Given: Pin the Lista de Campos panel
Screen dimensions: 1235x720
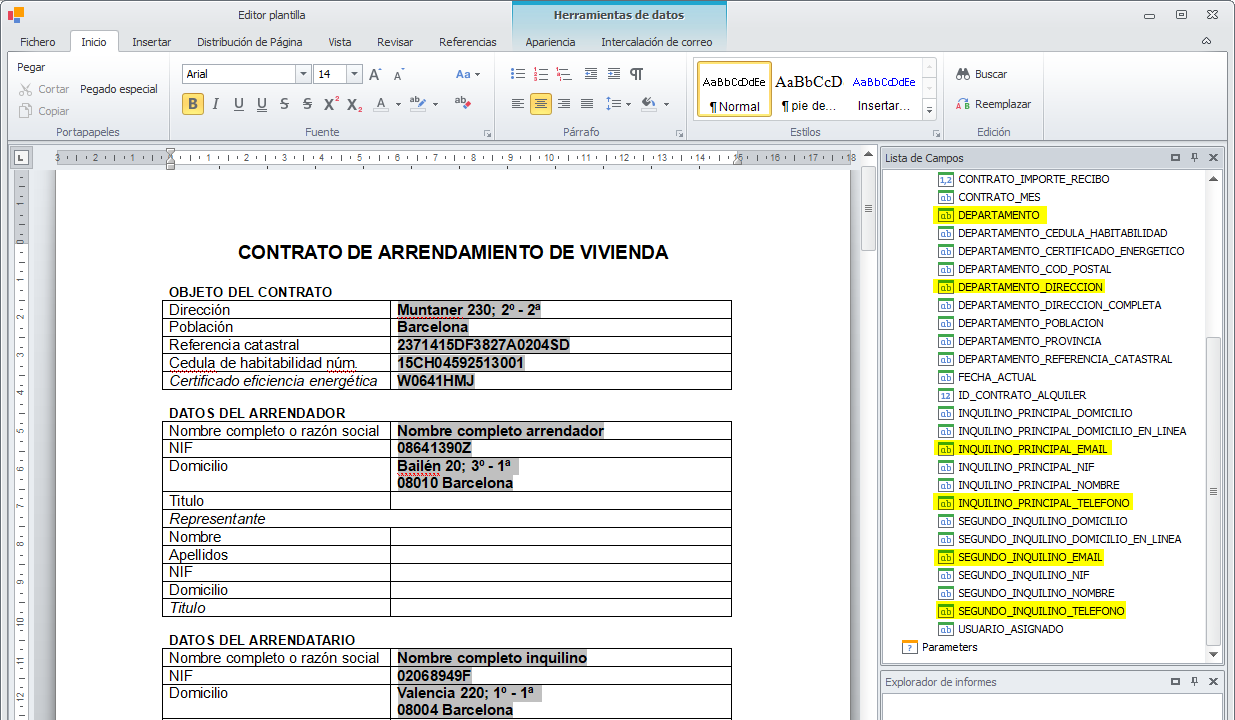Looking at the screenshot, I should (x=1194, y=158).
